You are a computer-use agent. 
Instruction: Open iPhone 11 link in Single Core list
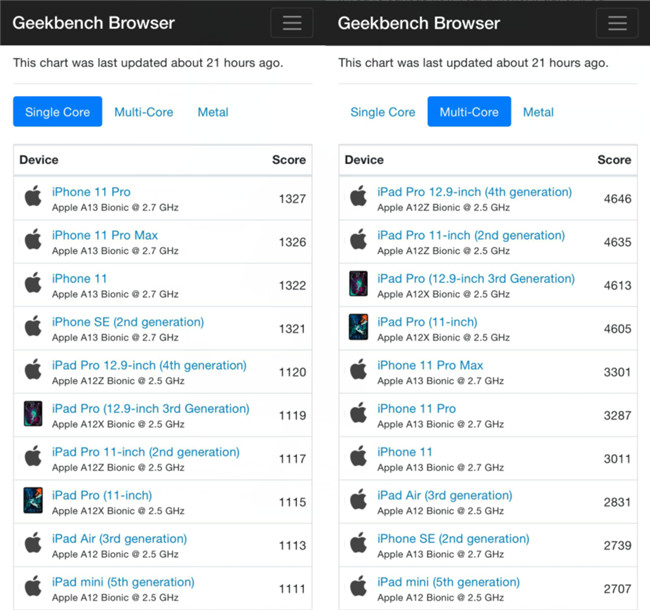(x=79, y=278)
